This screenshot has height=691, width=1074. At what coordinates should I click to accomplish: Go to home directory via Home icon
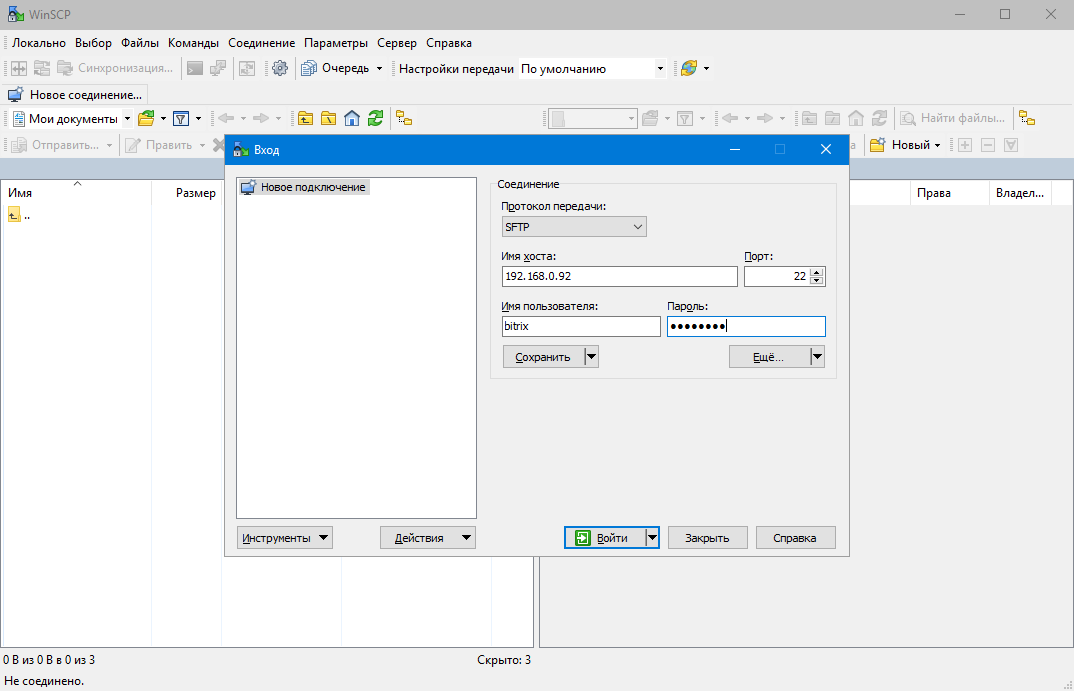point(351,118)
